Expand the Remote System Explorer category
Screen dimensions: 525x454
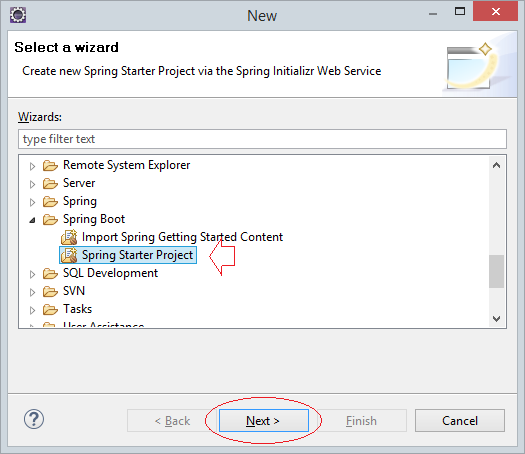pos(32,166)
